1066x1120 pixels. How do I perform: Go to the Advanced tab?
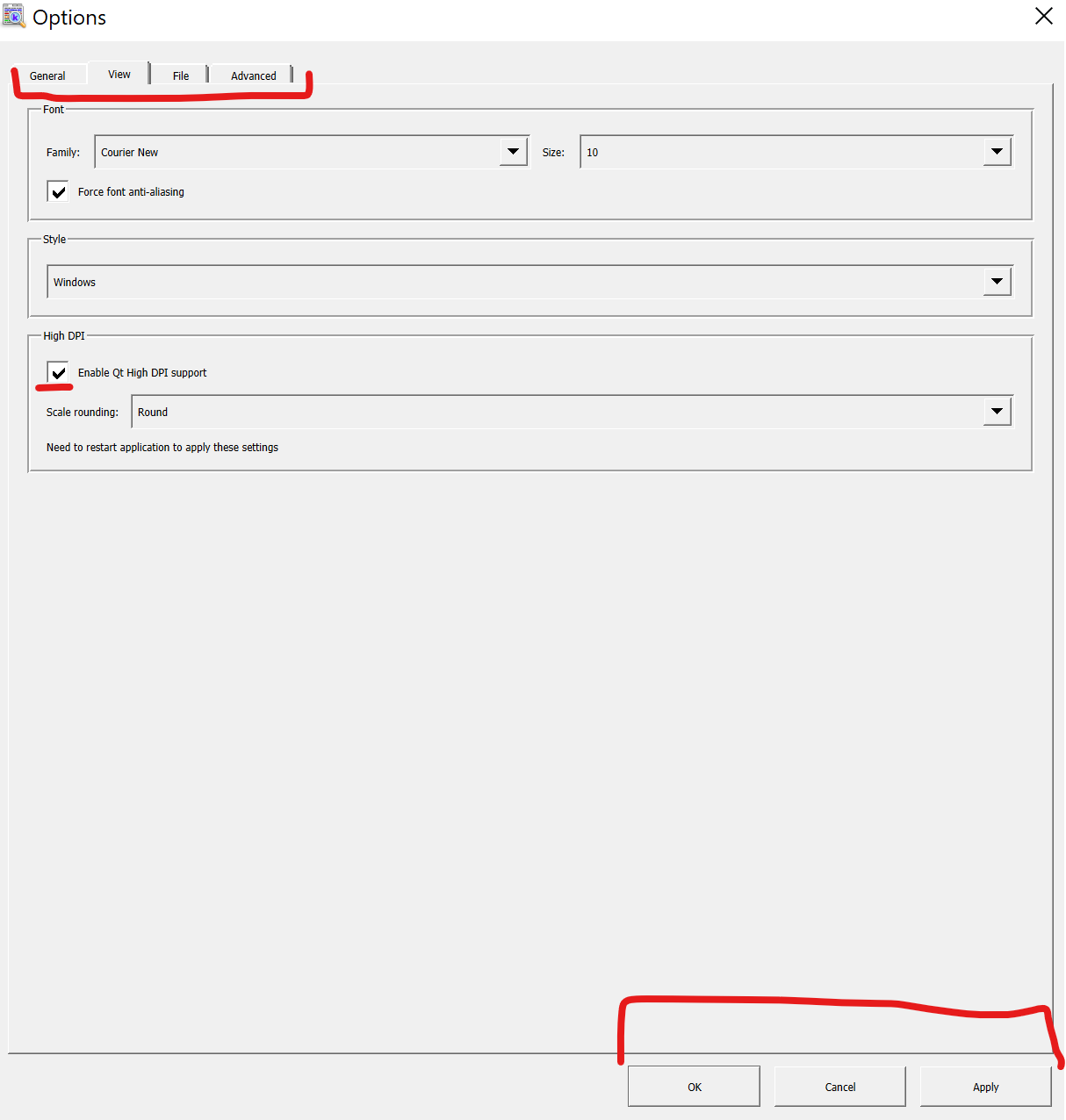[x=254, y=76]
